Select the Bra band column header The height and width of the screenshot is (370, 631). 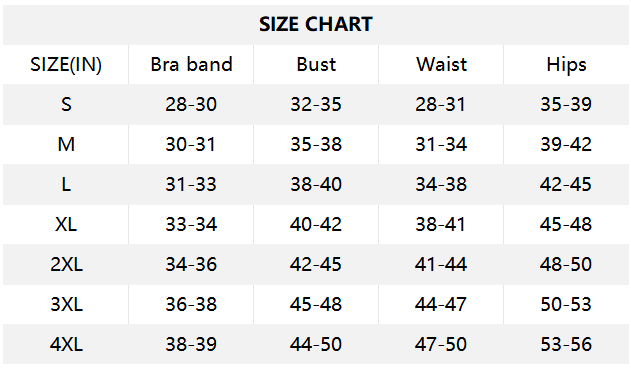pyautogui.click(x=191, y=64)
